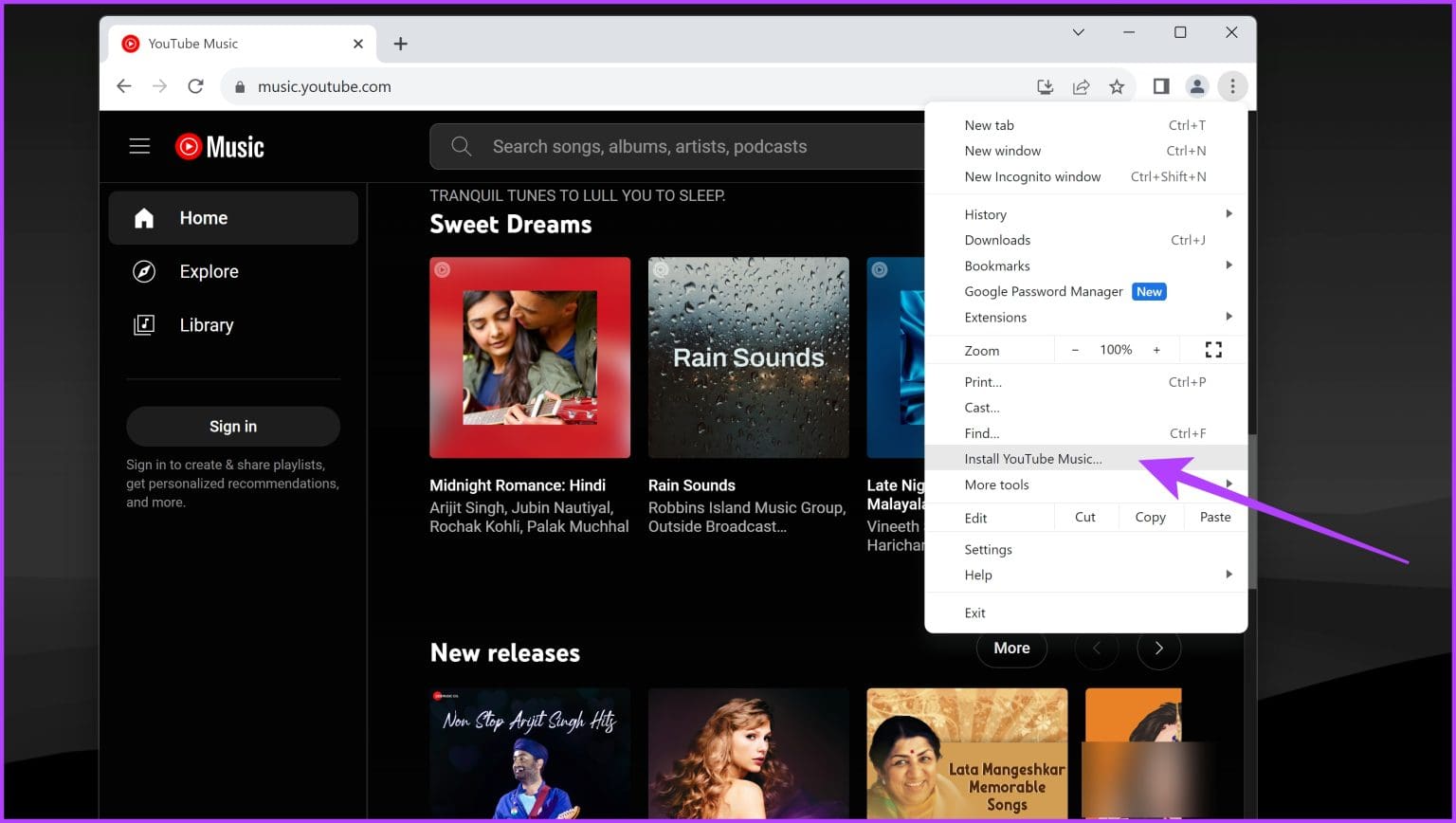Expand the History submenu
Viewport: 1456px width, 823px height.
tap(986, 214)
